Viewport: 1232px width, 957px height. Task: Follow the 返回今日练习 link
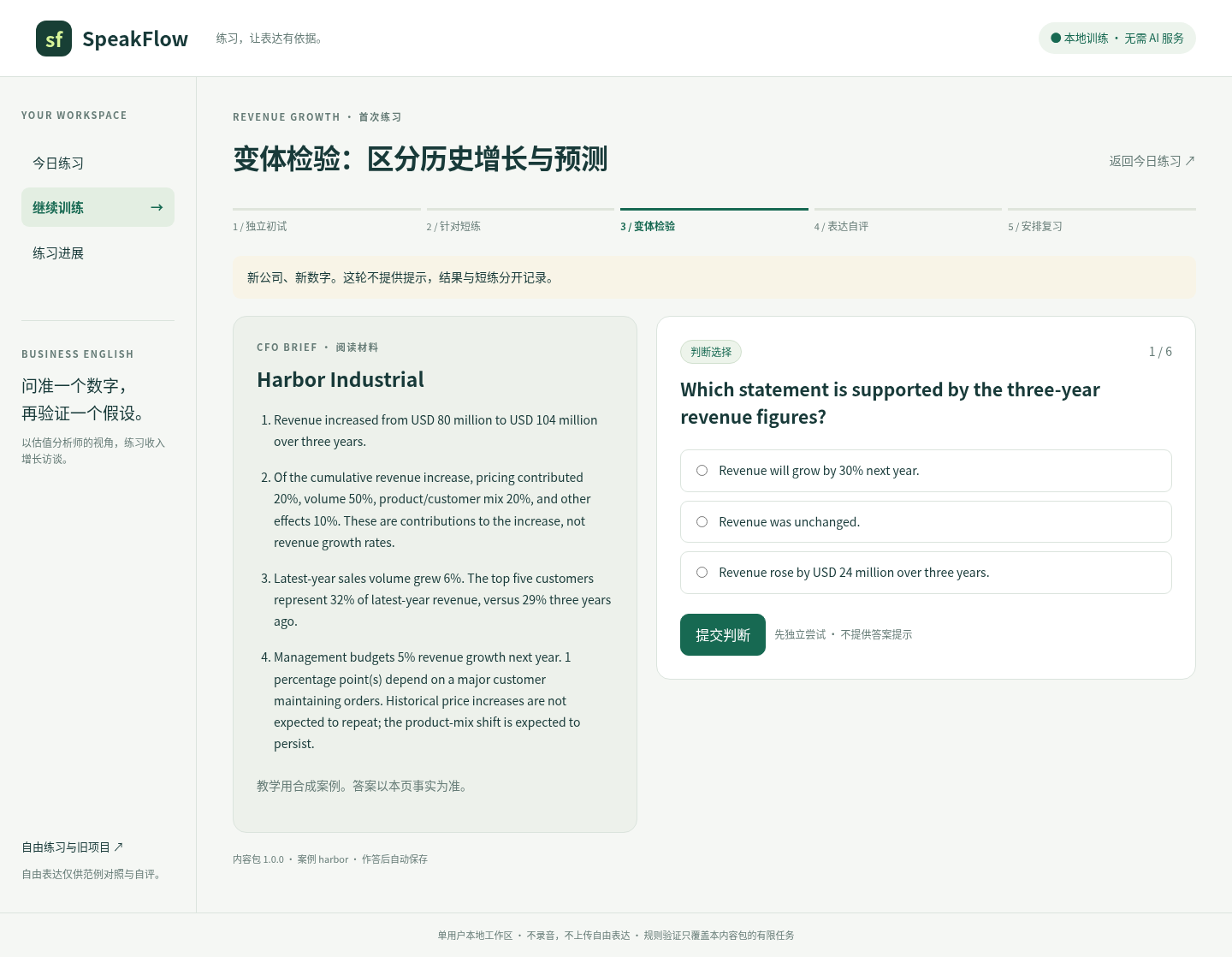pos(1152,161)
